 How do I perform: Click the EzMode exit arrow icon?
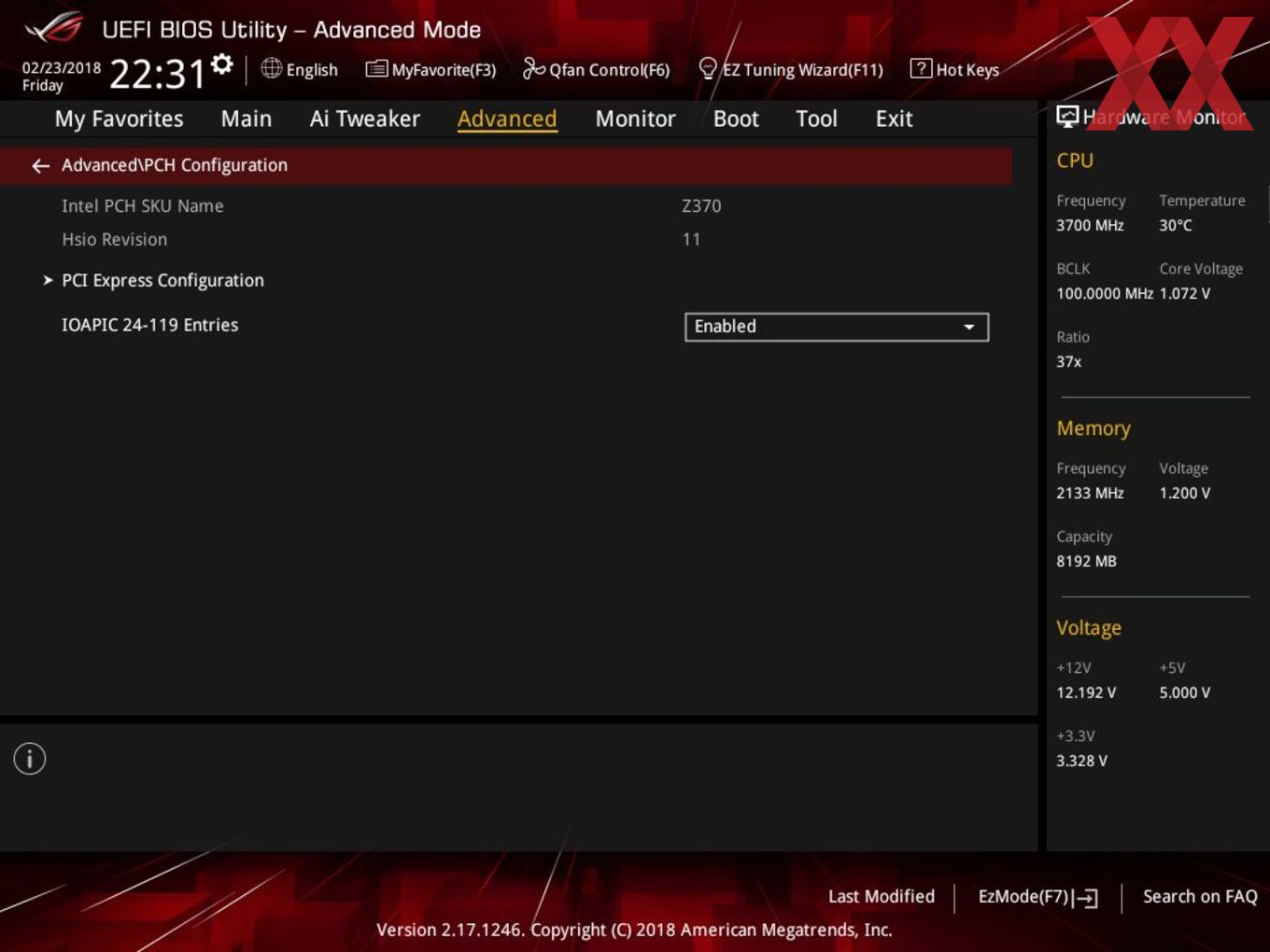(1086, 898)
